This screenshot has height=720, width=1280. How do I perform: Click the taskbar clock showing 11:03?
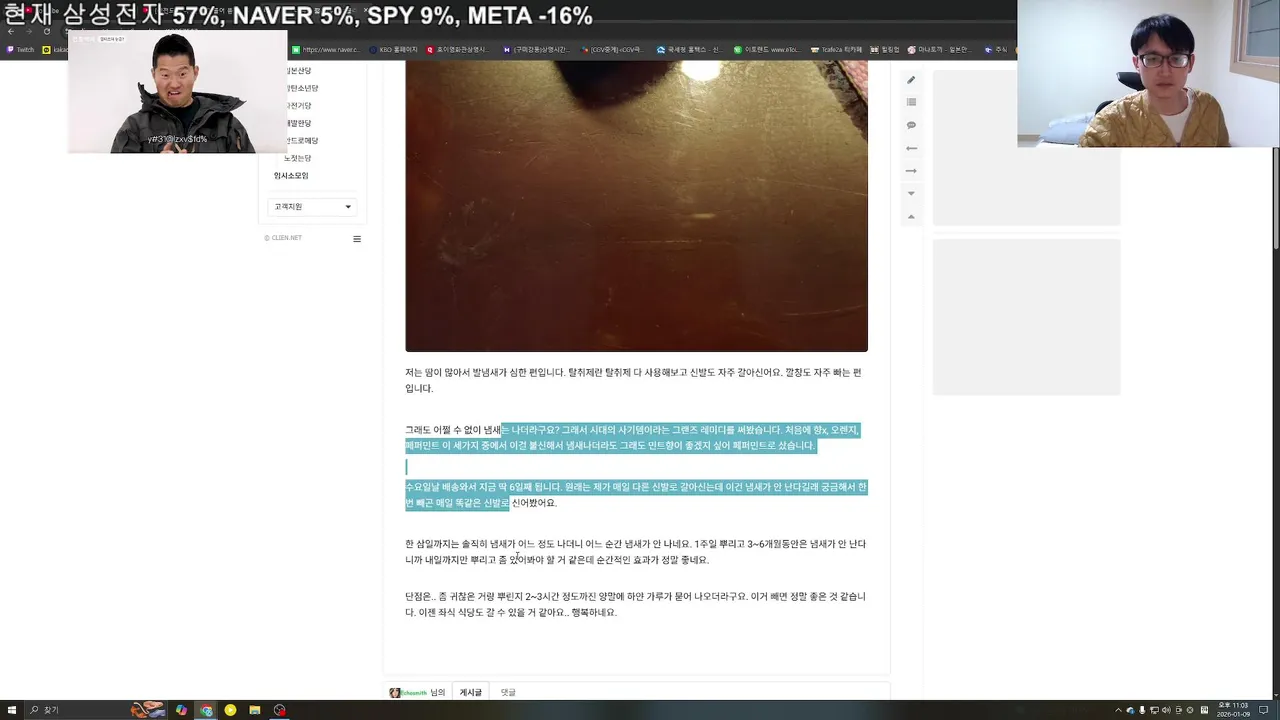[1231, 710]
